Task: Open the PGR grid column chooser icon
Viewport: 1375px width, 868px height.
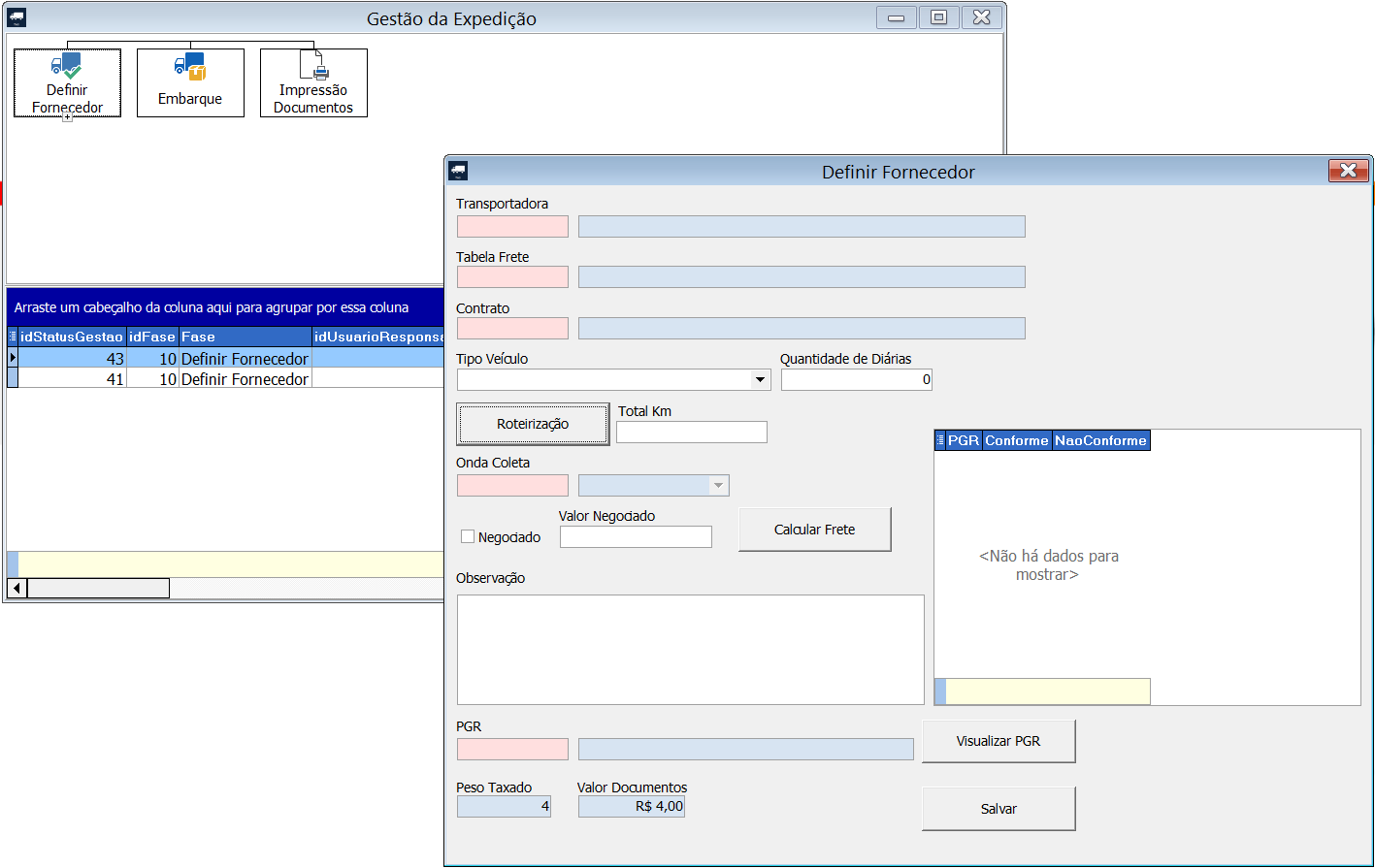Action: (940, 440)
